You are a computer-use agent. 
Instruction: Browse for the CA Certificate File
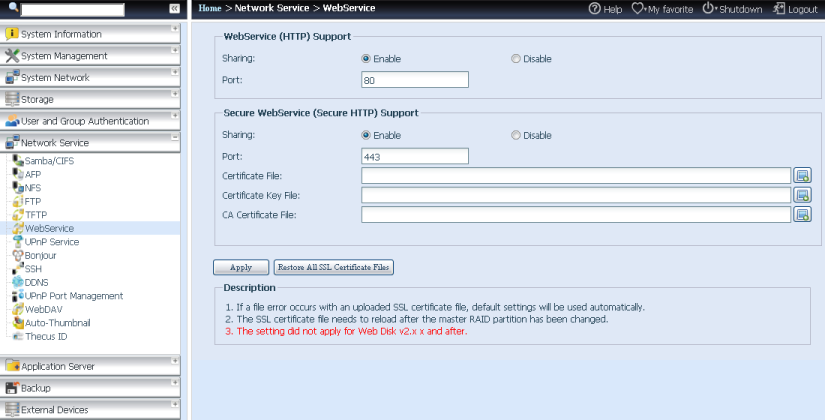[802, 214]
